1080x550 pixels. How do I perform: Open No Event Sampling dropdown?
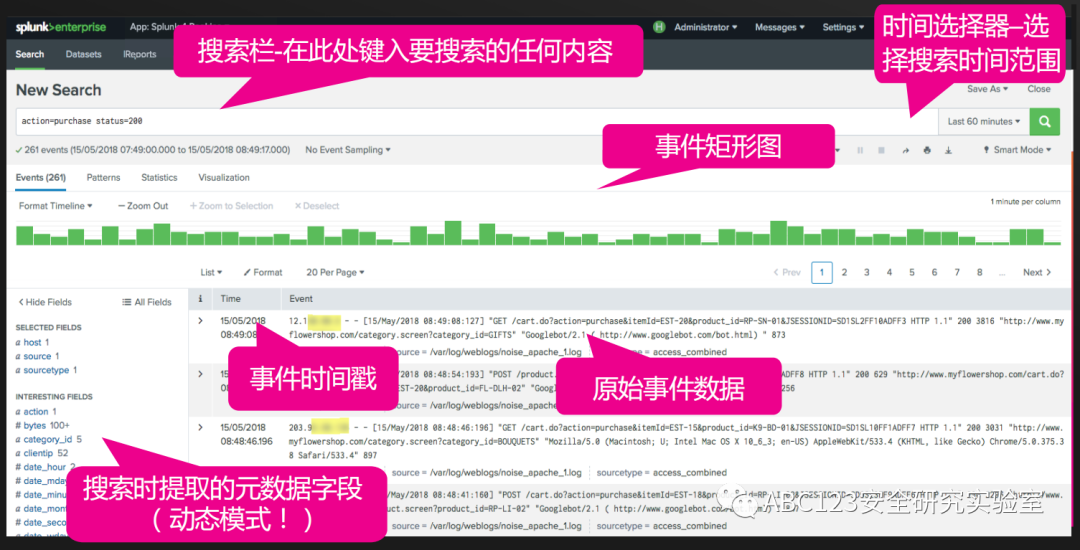[x=348, y=149]
